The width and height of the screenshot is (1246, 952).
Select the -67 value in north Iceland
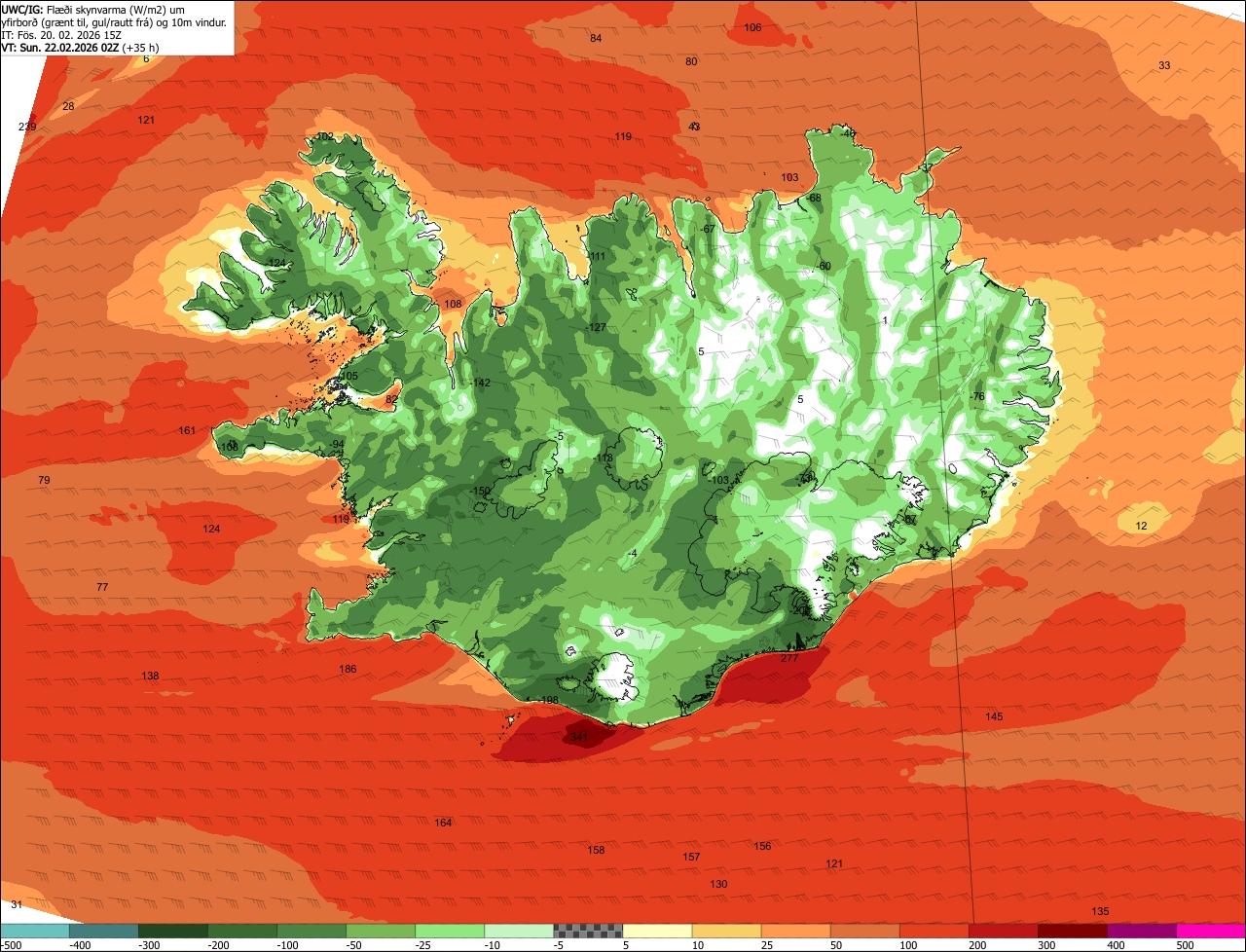click(x=707, y=229)
